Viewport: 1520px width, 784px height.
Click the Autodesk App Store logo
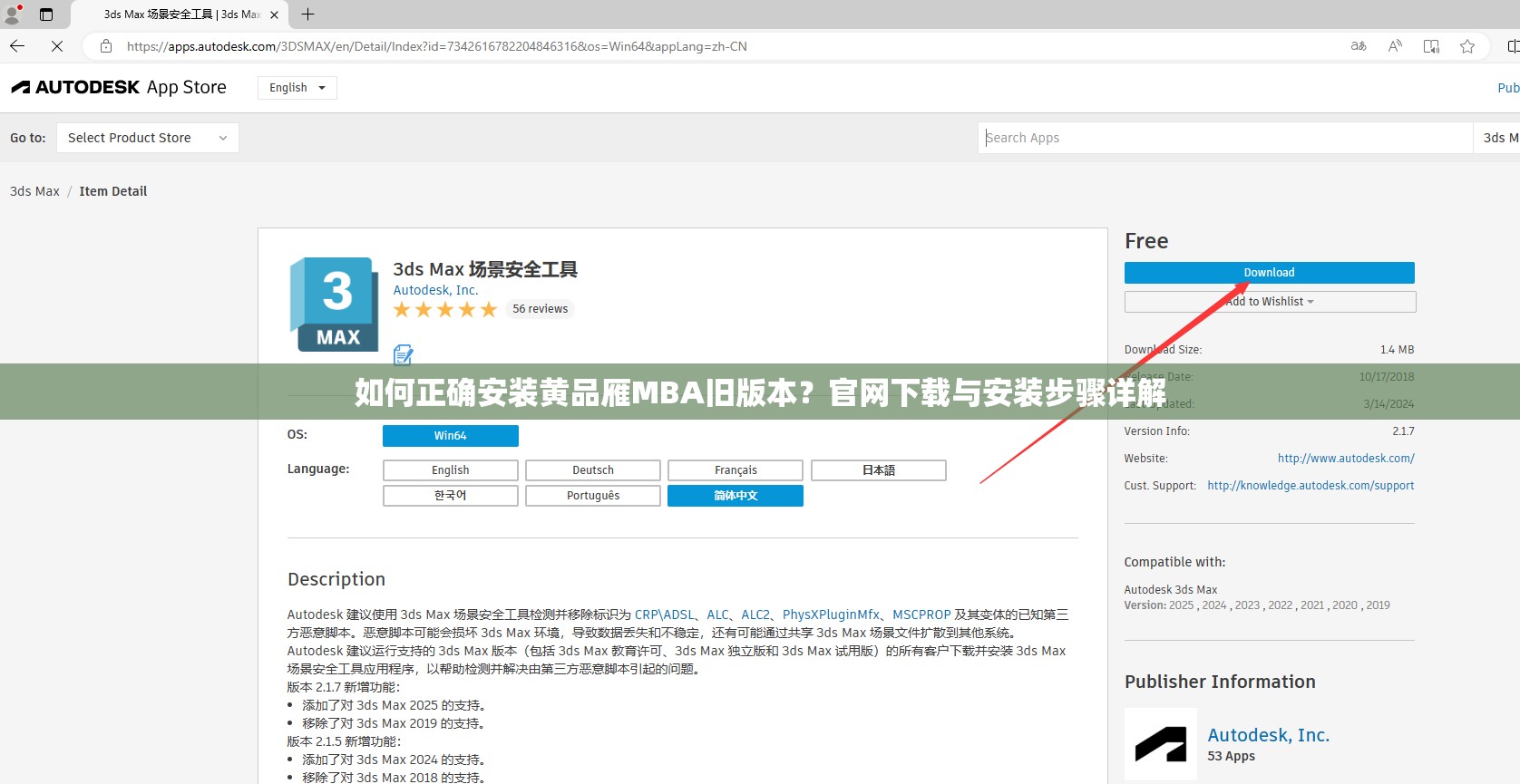119,87
